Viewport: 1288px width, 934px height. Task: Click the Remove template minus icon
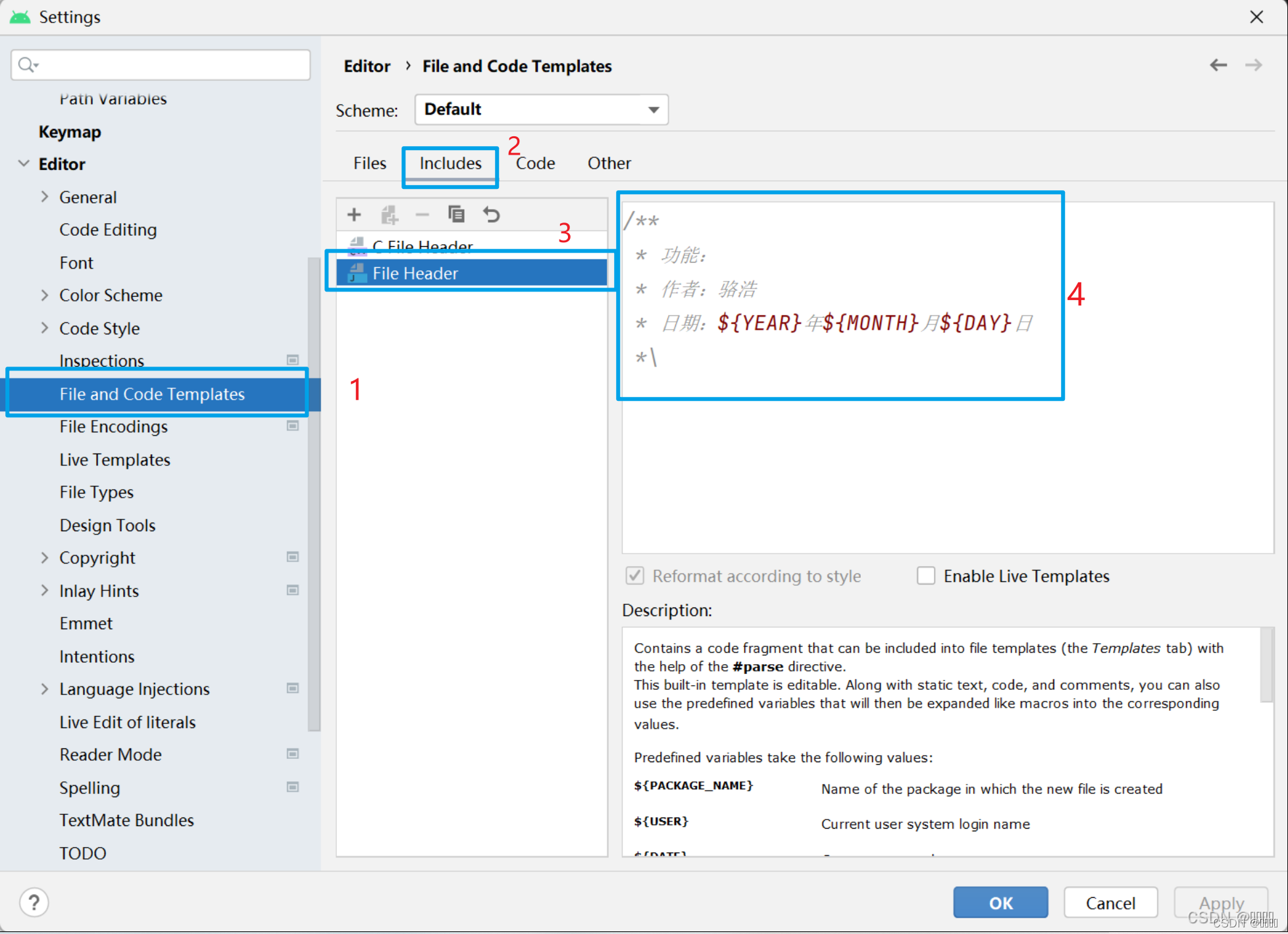(423, 215)
